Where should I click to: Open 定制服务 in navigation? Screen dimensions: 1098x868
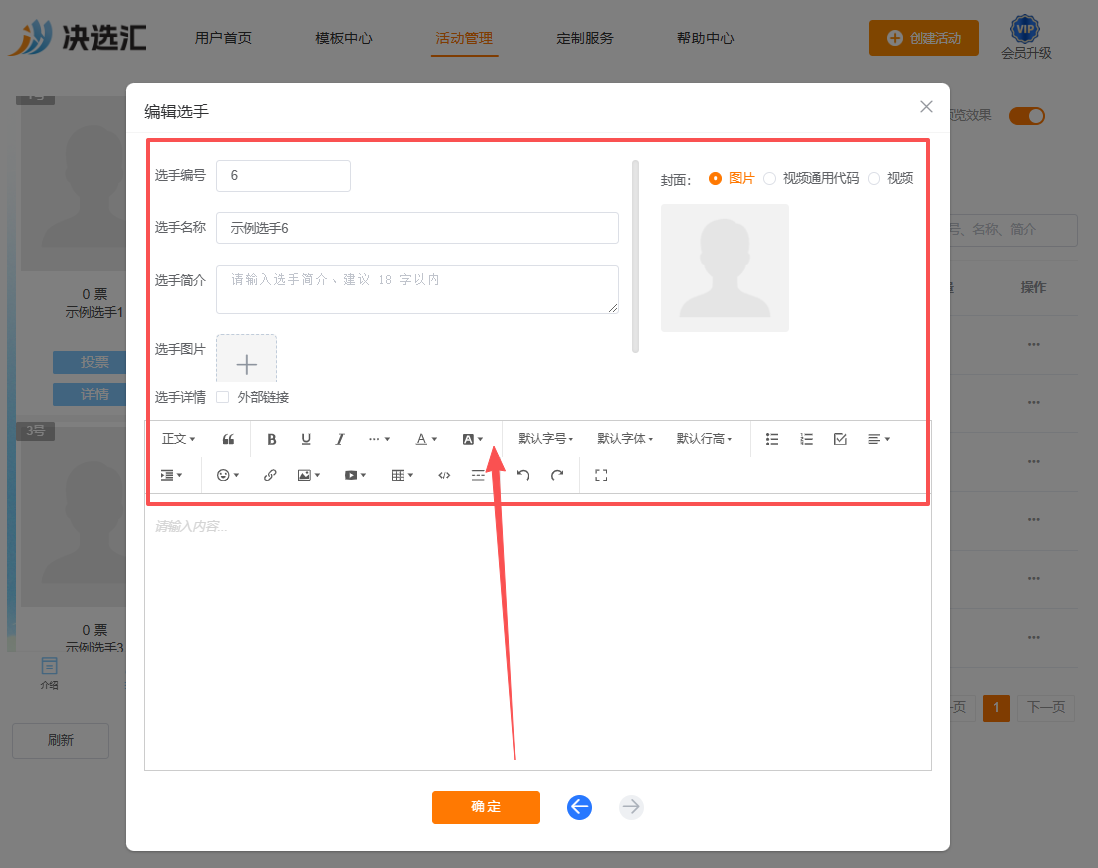tap(585, 38)
